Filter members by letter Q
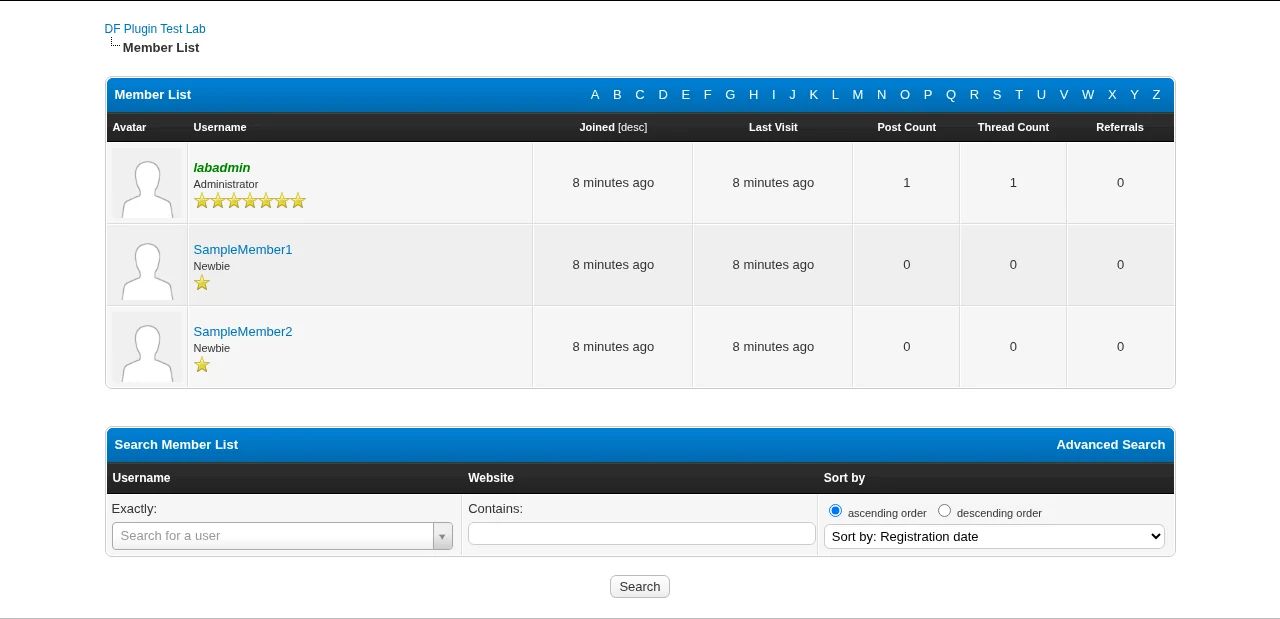1280x619 pixels. coord(951,95)
